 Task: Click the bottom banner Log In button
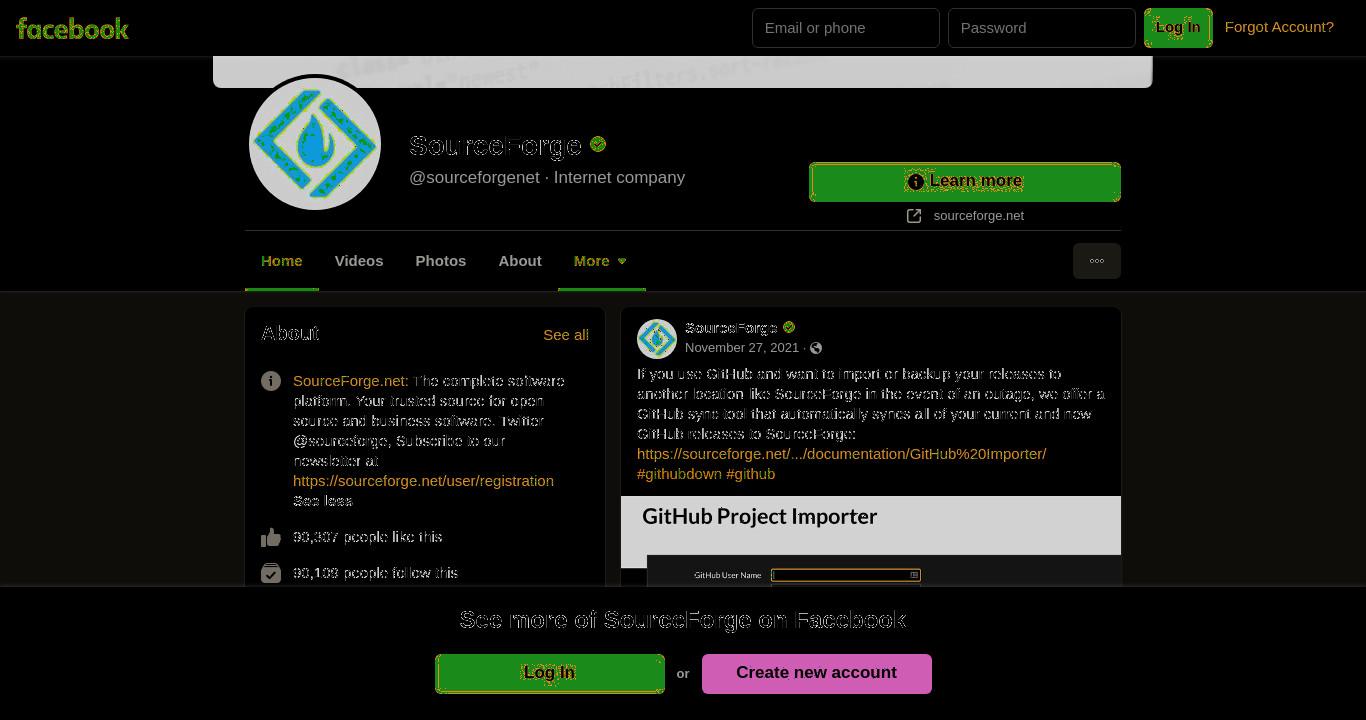click(550, 674)
